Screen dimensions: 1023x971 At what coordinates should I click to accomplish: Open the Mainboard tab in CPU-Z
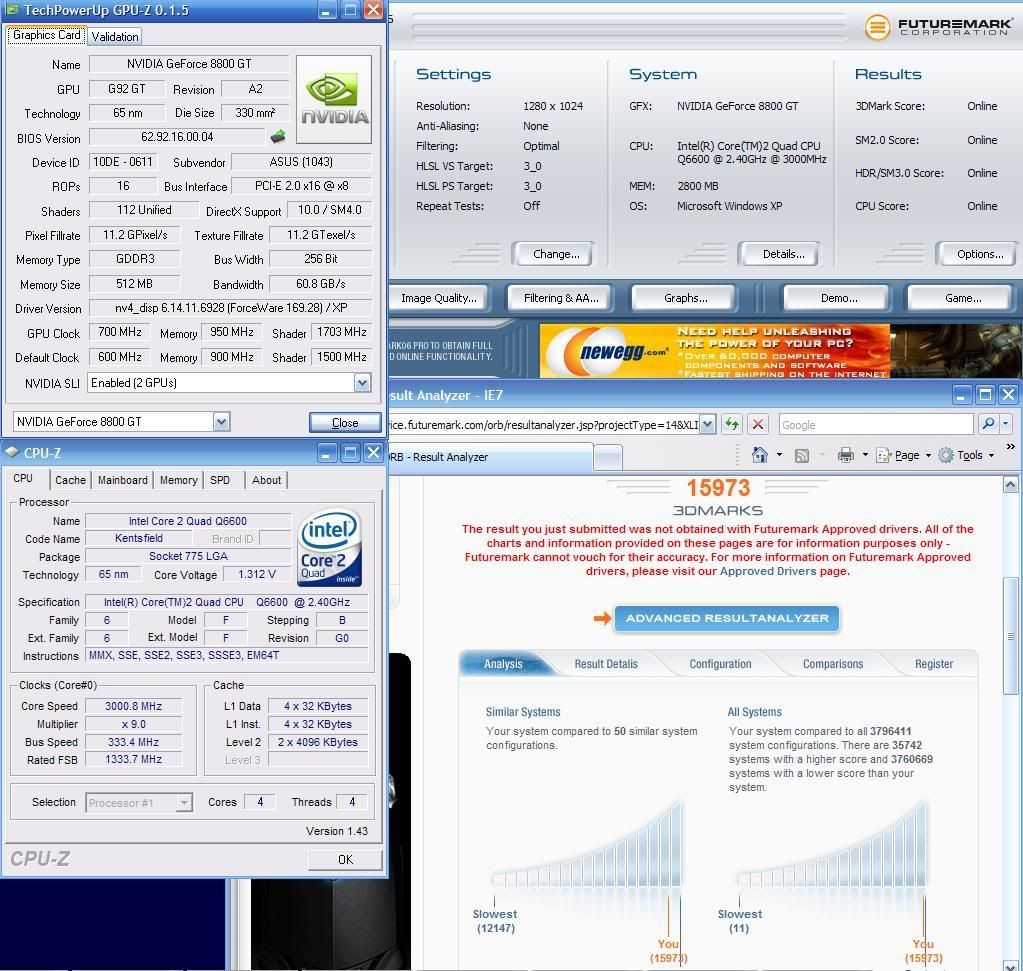123,480
